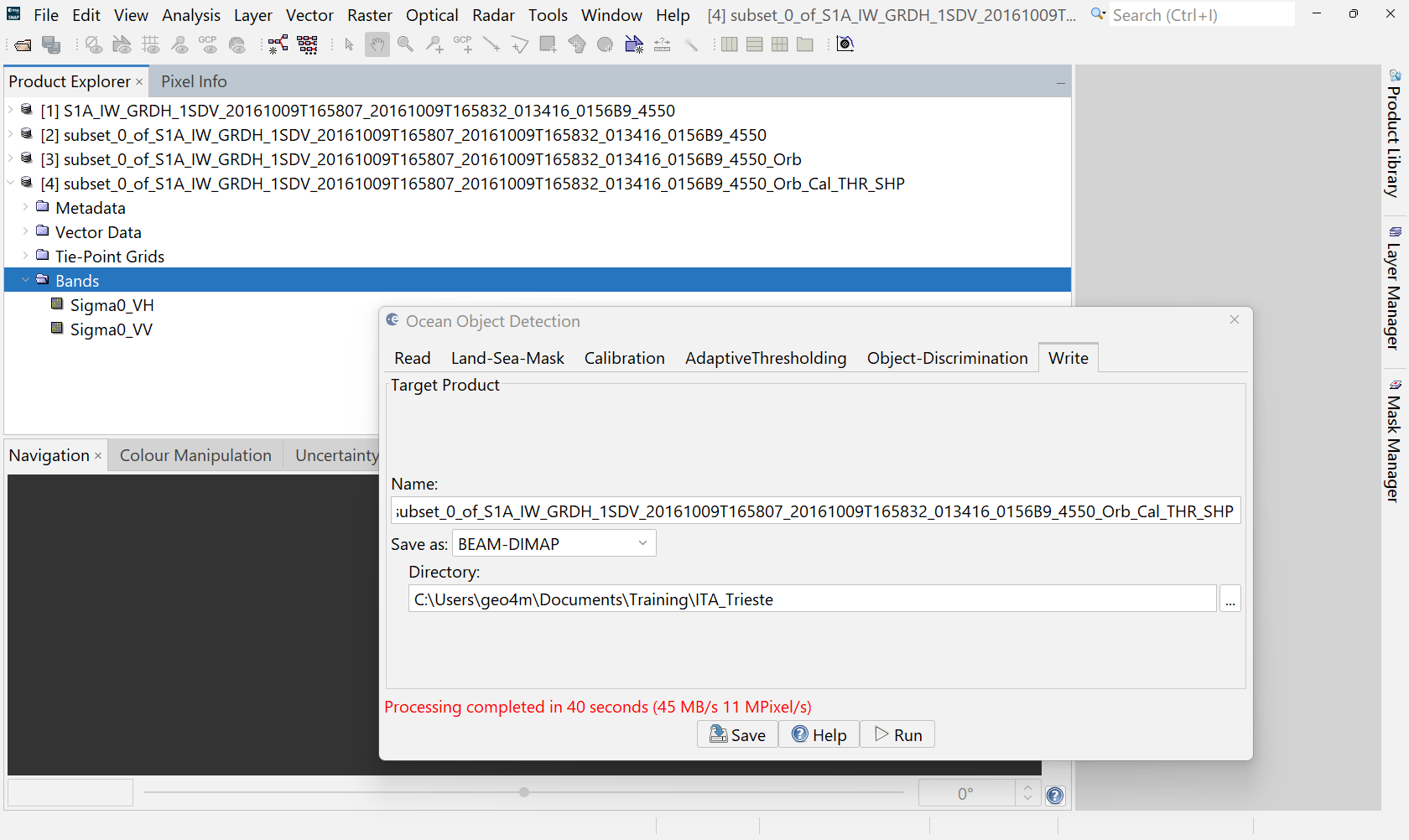The image size is (1409, 840).
Task: Switch to the Pixel Info tab
Action: click(194, 81)
